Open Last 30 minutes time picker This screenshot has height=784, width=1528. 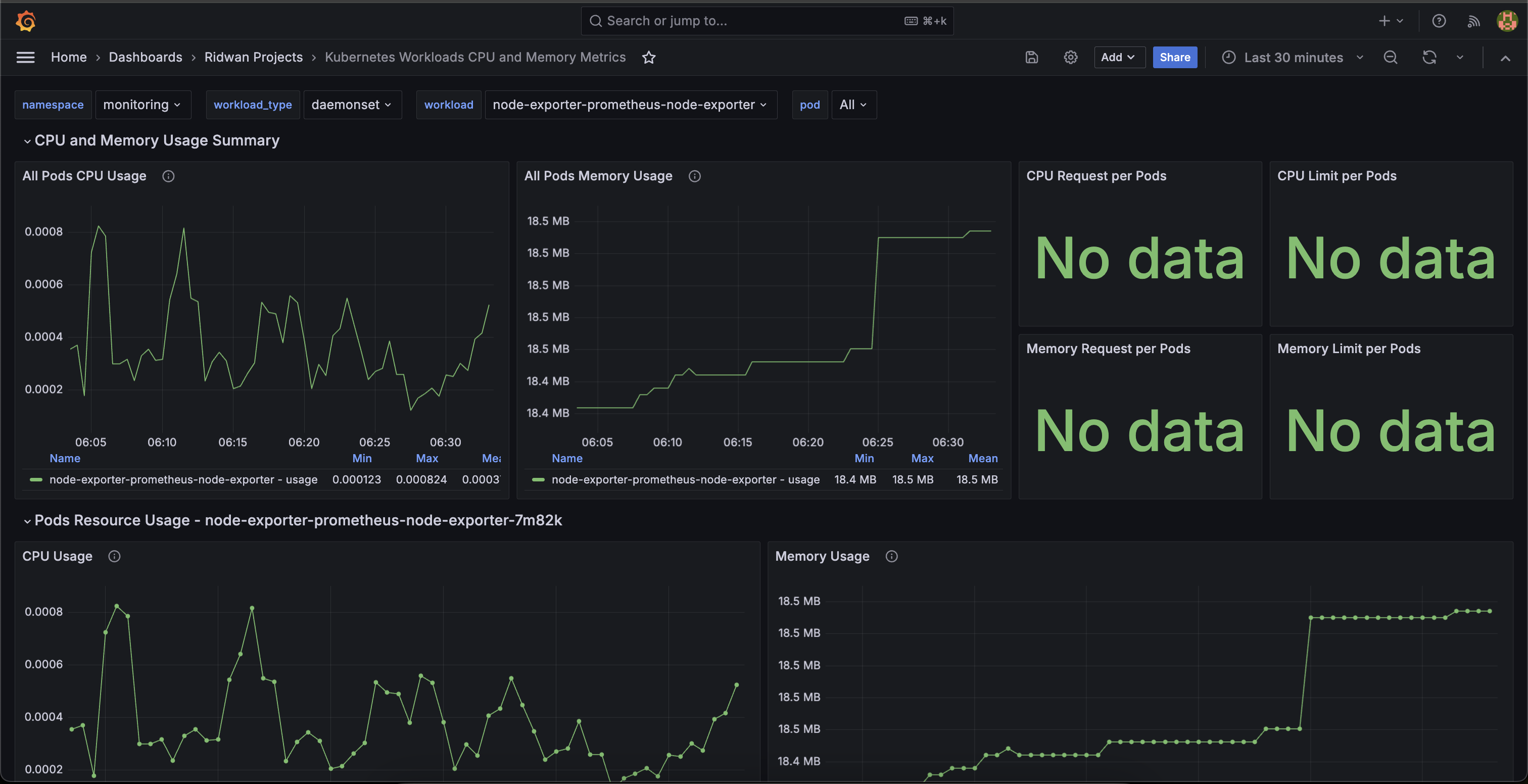pyautogui.click(x=1293, y=58)
